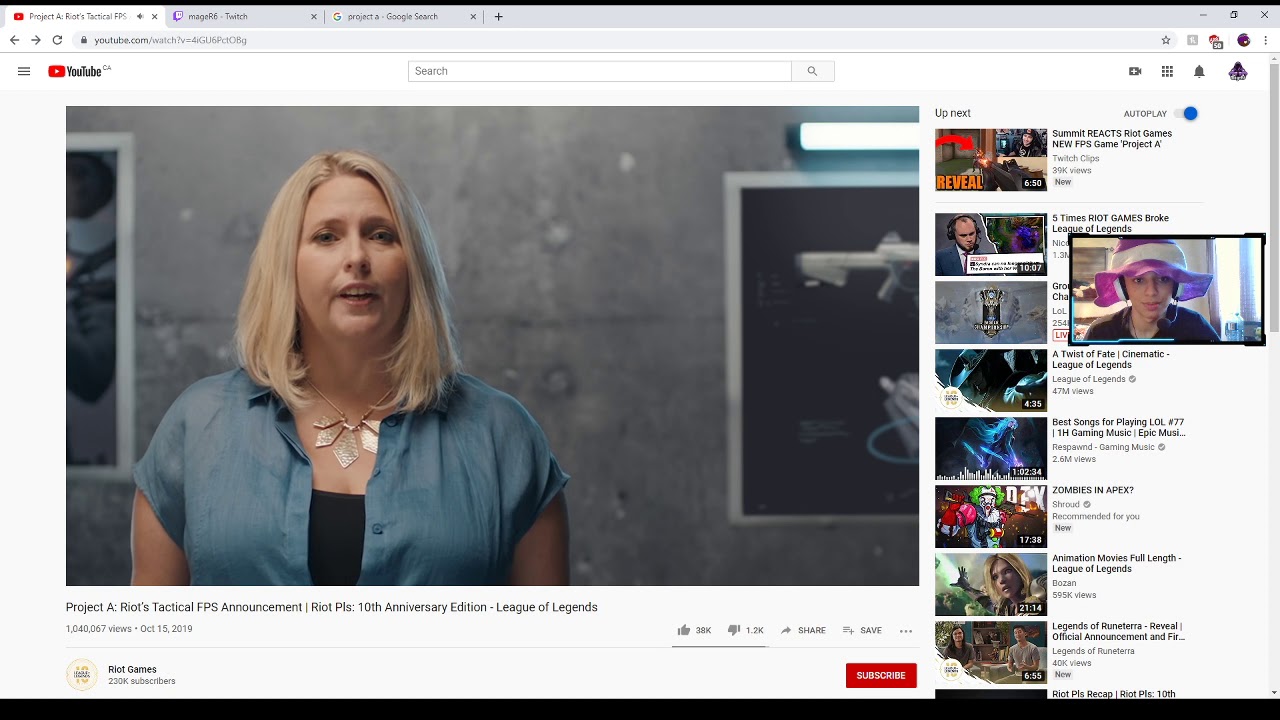
Task: Open the more actions ellipsis under the video
Action: (x=906, y=630)
